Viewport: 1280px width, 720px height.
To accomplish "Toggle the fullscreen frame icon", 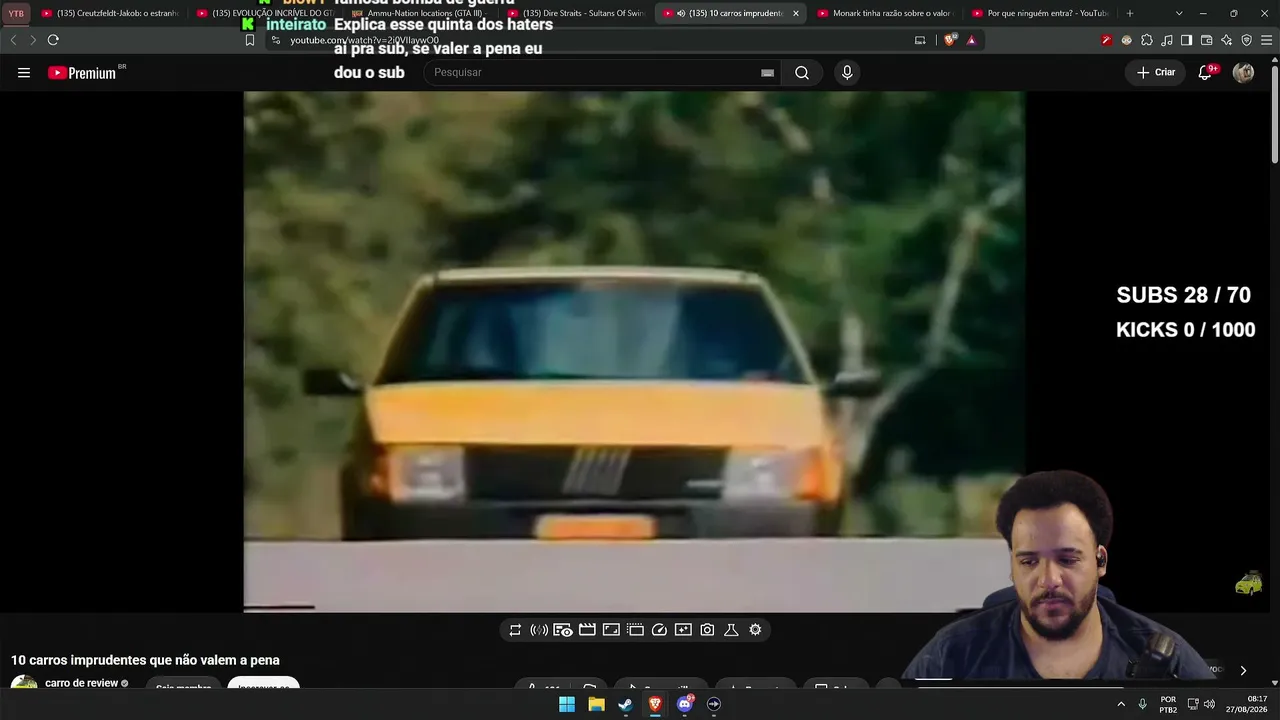I will (x=611, y=630).
